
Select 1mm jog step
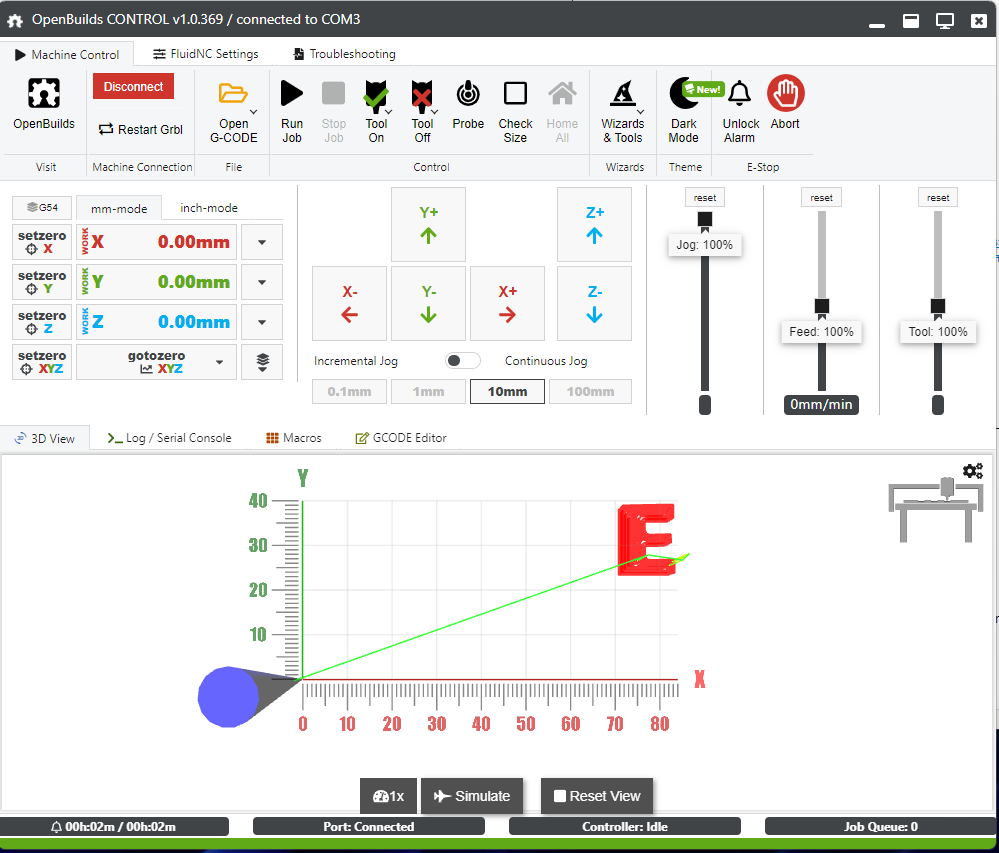[428, 392]
